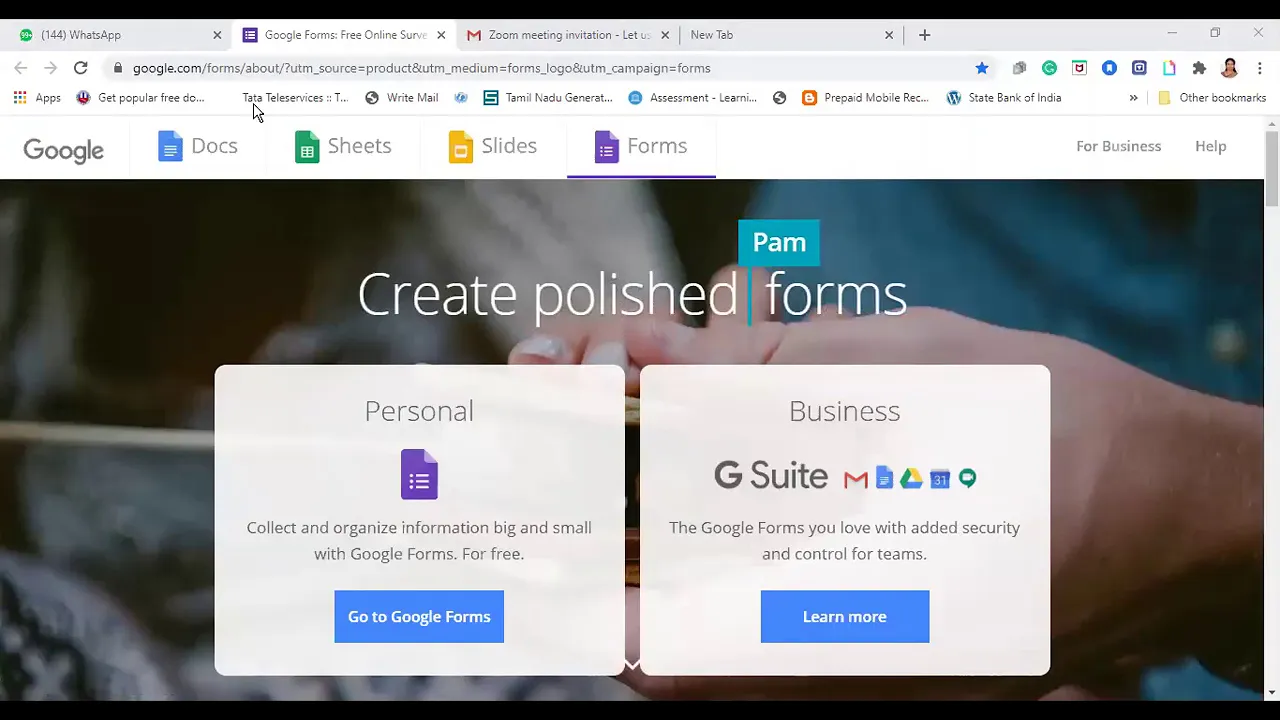Click the blue Docs icon in the Business card

click(884, 478)
